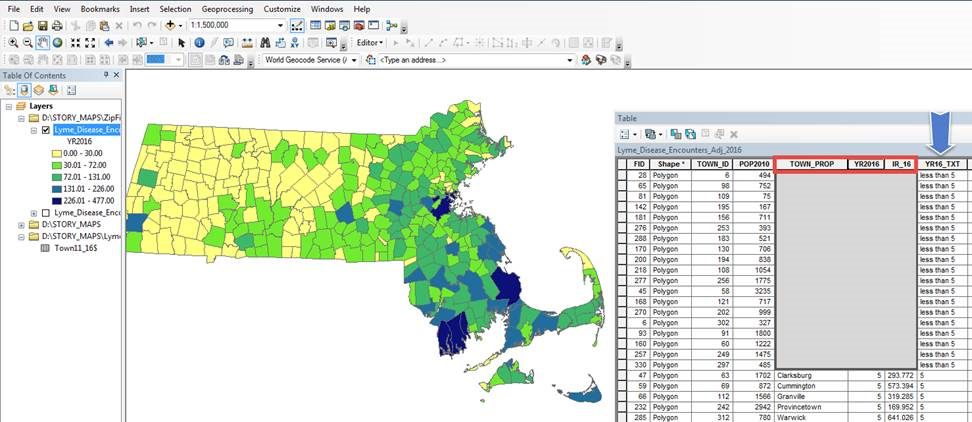Open the Bookmarks menu
This screenshot has height=422, width=972.
coord(100,9)
